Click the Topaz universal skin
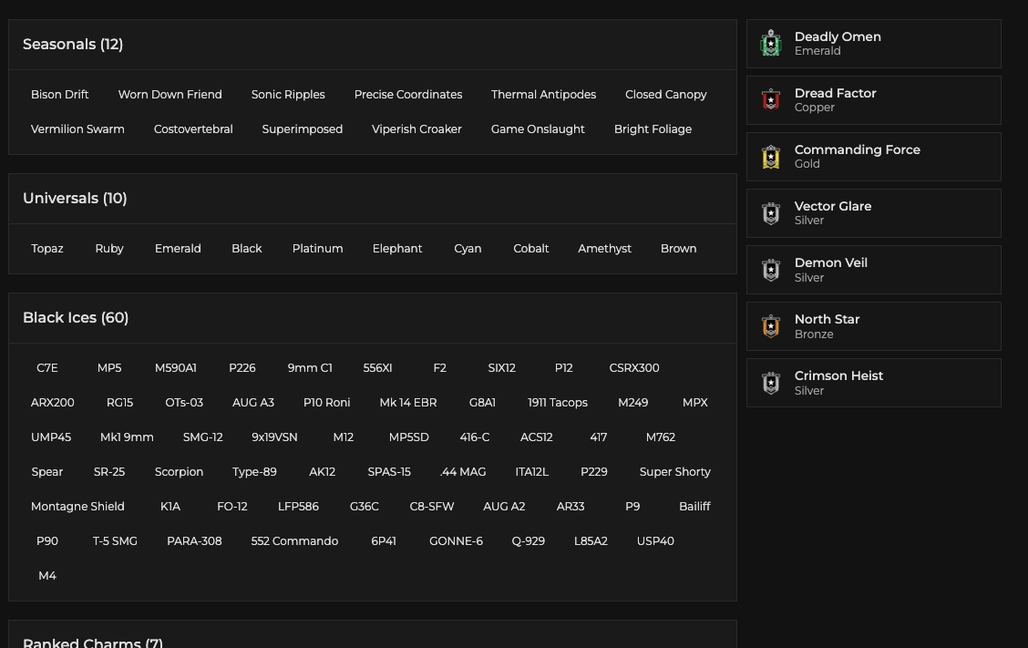The height and width of the screenshot is (648, 1028). coord(47,249)
